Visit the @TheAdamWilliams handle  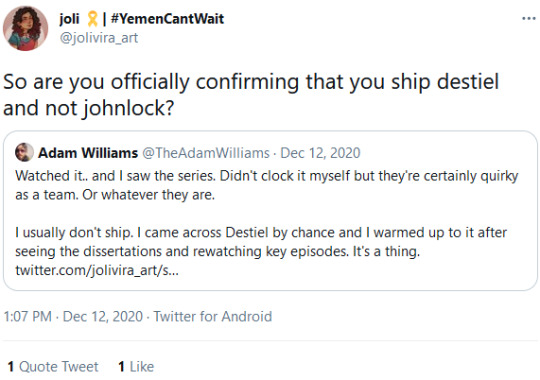pos(206,153)
